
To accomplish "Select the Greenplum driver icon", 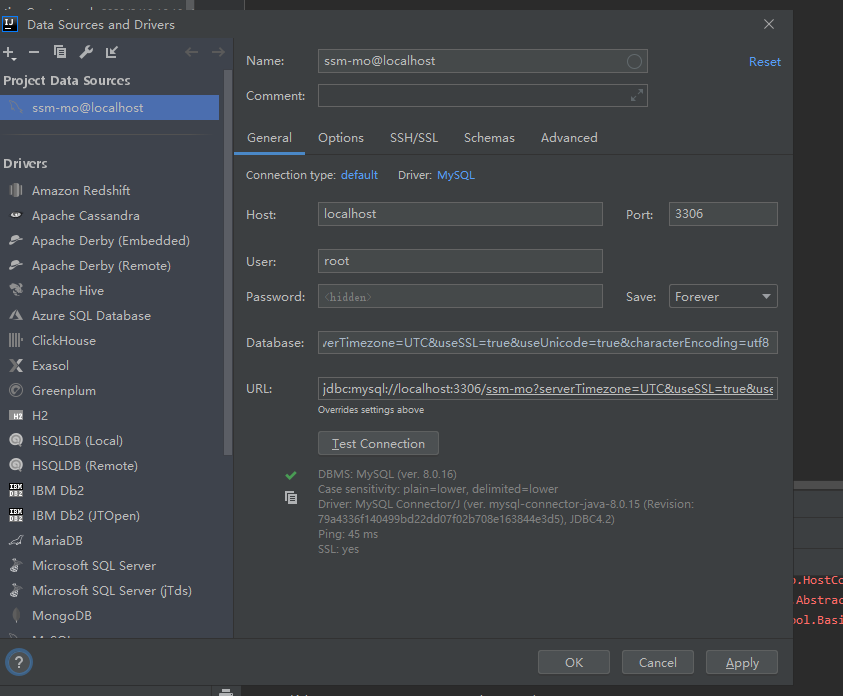I will 16,390.
